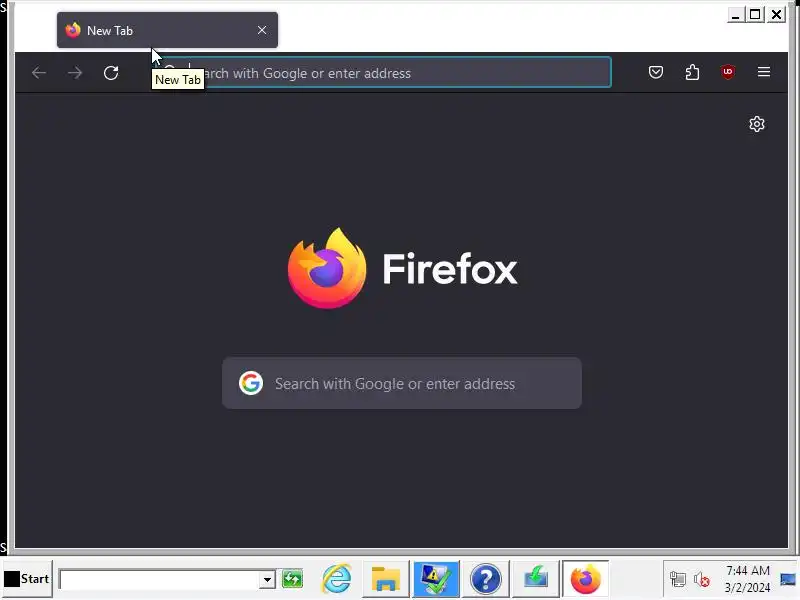Open the Firefox hamburger application menu
This screenshot has width=800, height=600.
point(764,72)
